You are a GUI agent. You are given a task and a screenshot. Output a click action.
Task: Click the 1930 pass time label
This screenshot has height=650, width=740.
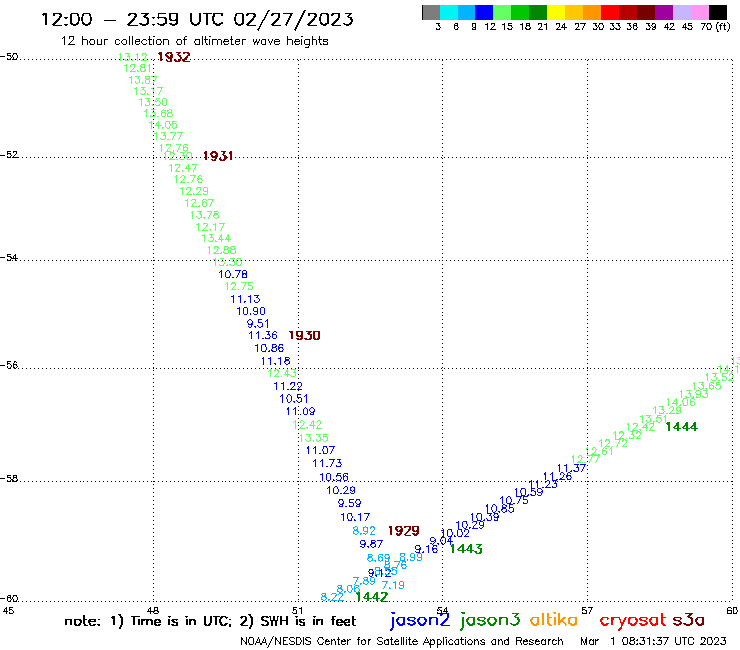tap(304, 336)
